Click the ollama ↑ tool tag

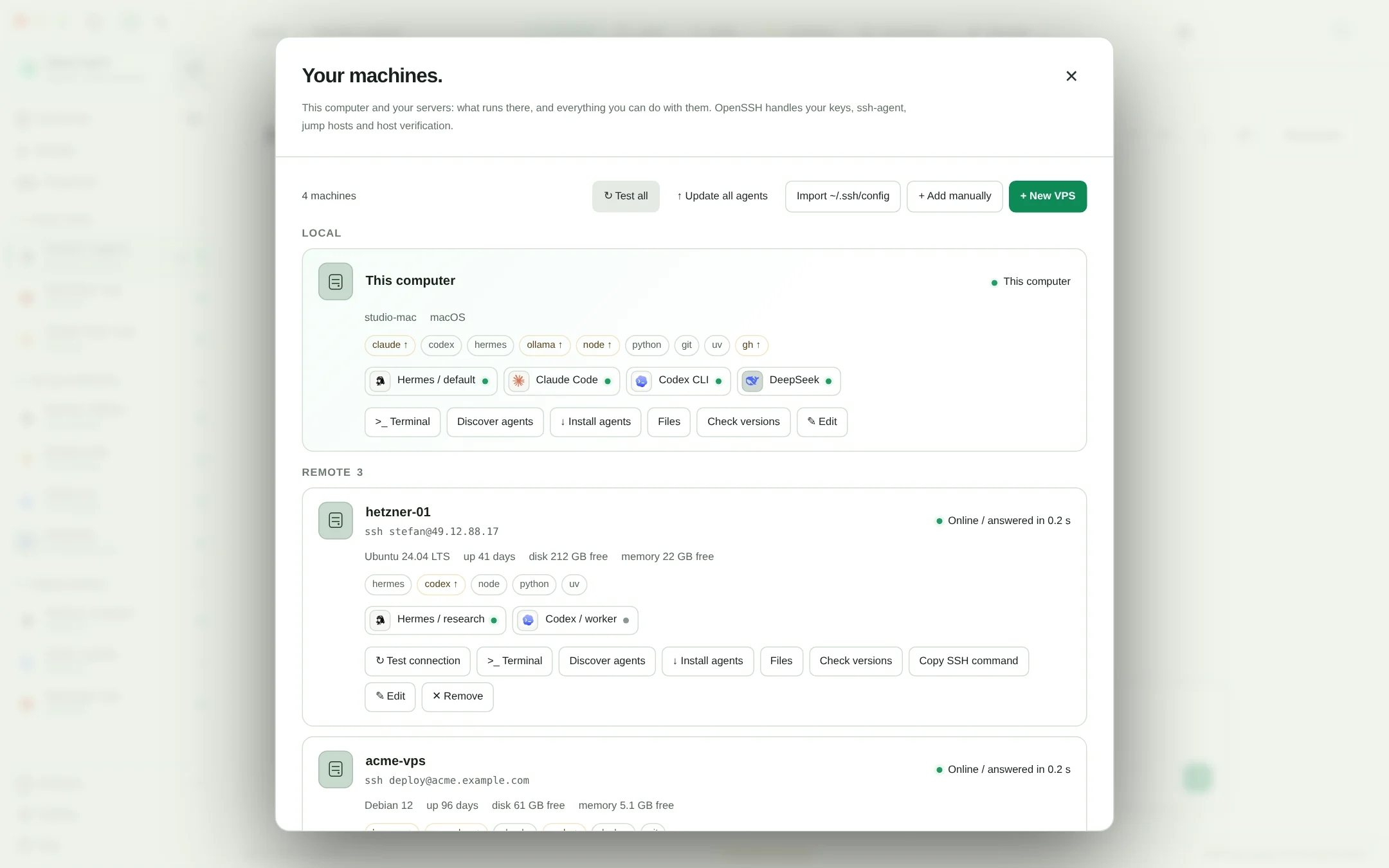545,345
